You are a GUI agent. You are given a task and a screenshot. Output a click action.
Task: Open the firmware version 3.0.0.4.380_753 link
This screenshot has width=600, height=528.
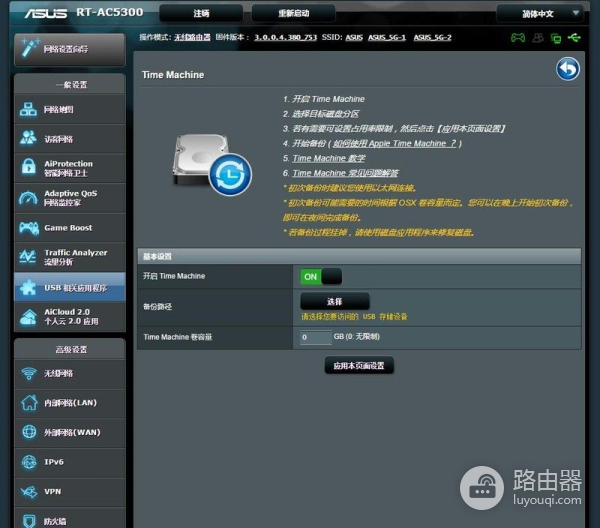tap(285, 37)
